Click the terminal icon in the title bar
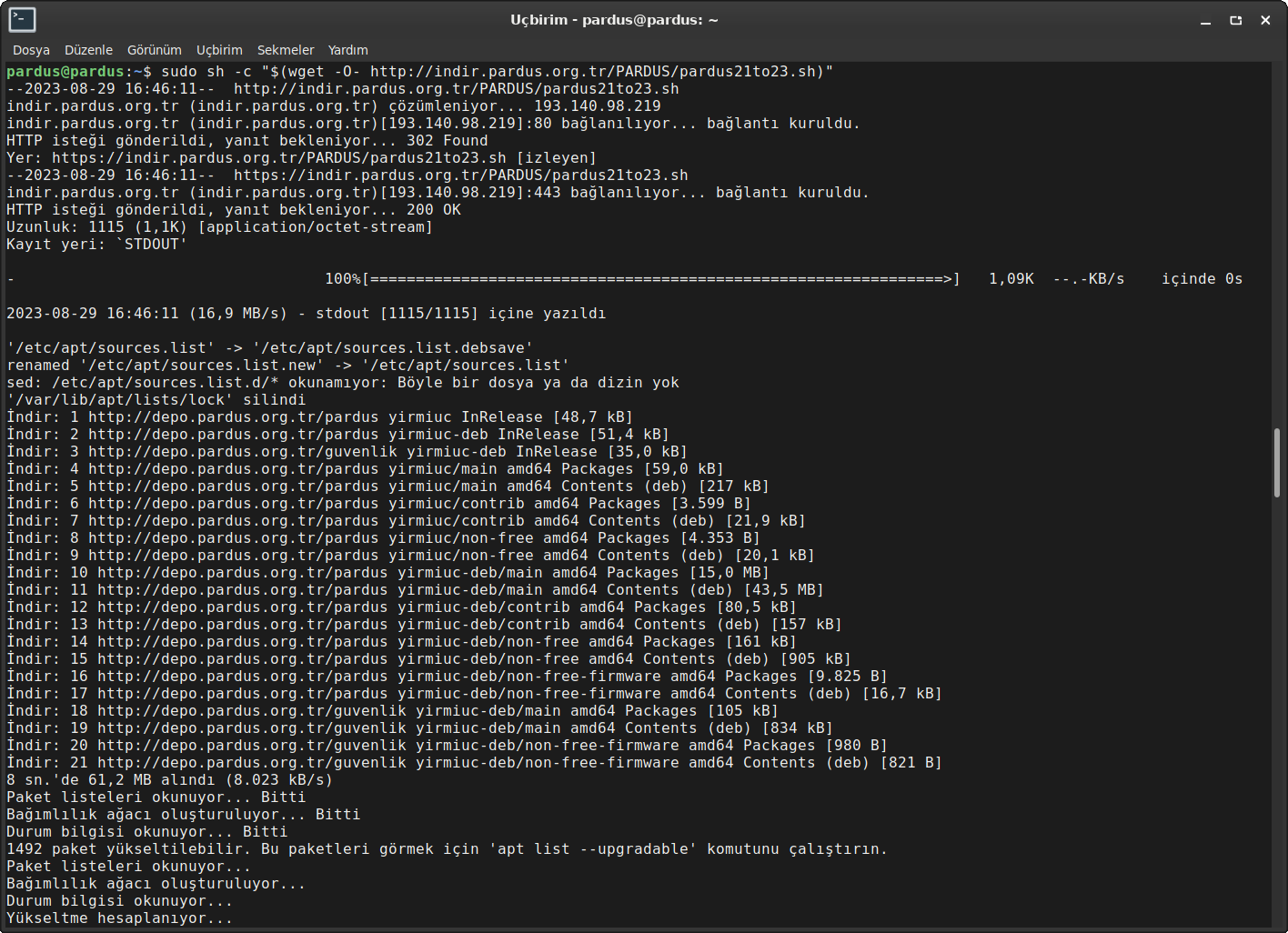Image resolution: width=1288 pixels, height=933 pixels. [22, 19]
